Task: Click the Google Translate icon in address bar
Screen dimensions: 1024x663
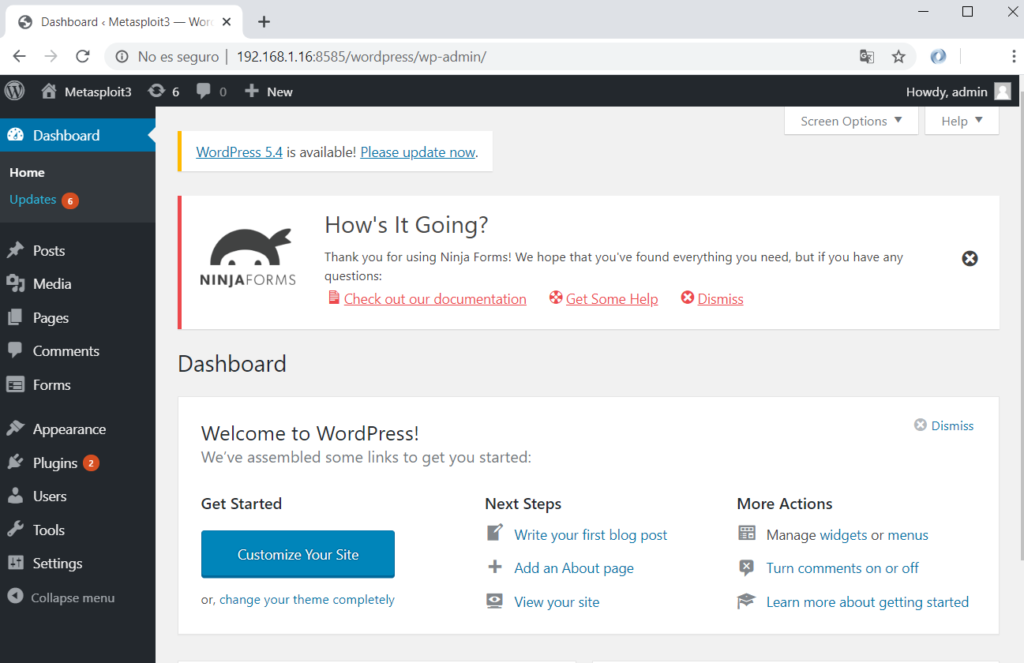Action: pos(867,57)
